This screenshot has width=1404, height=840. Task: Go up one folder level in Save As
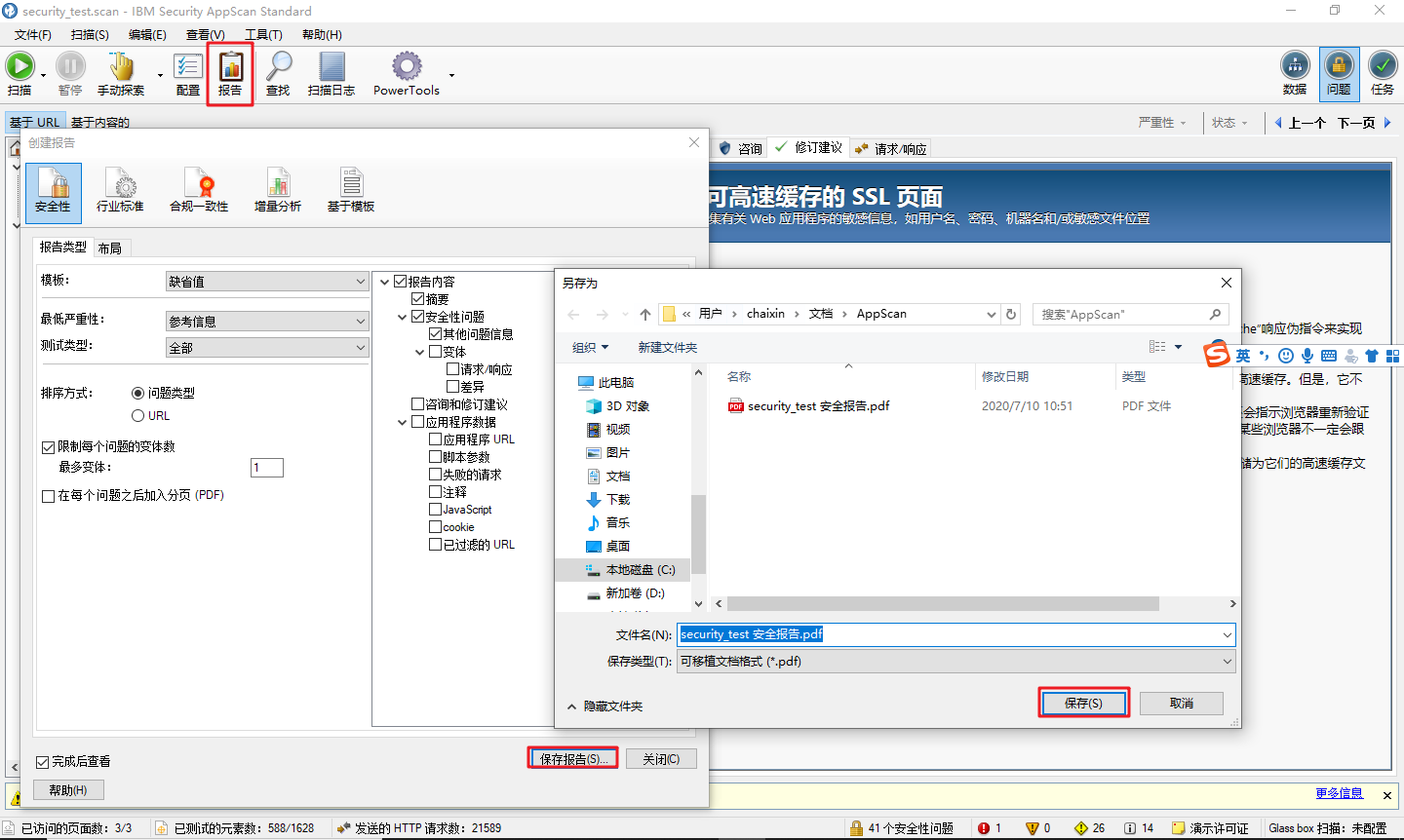coord(645,315)
